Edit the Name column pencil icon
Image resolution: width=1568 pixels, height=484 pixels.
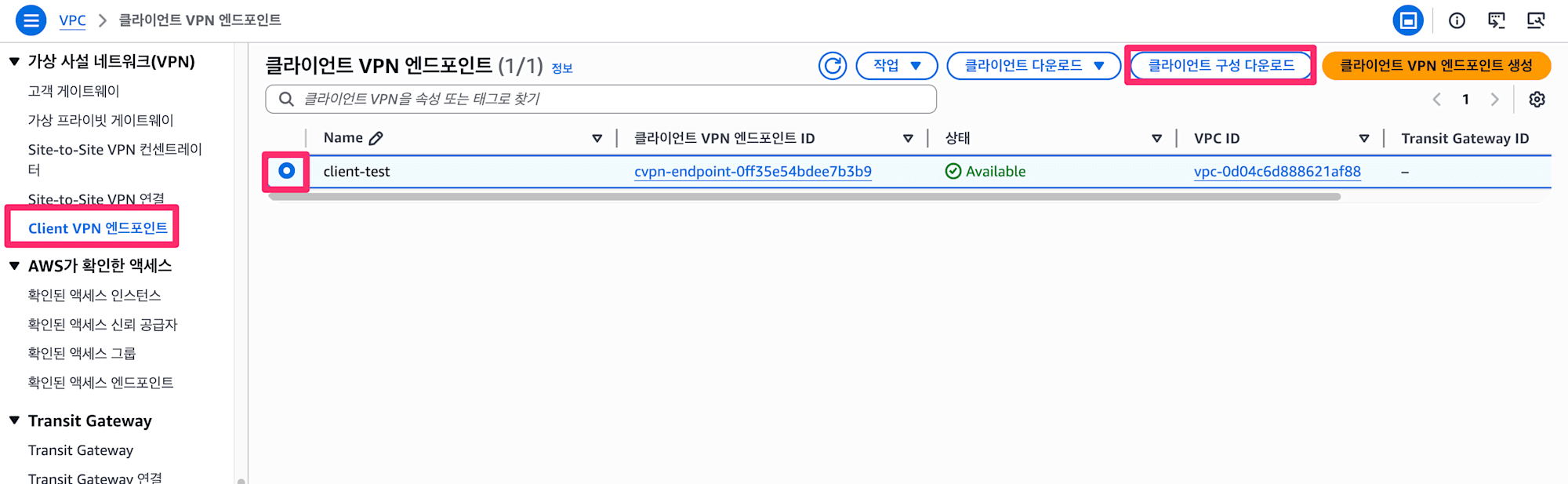pos(376,138)
